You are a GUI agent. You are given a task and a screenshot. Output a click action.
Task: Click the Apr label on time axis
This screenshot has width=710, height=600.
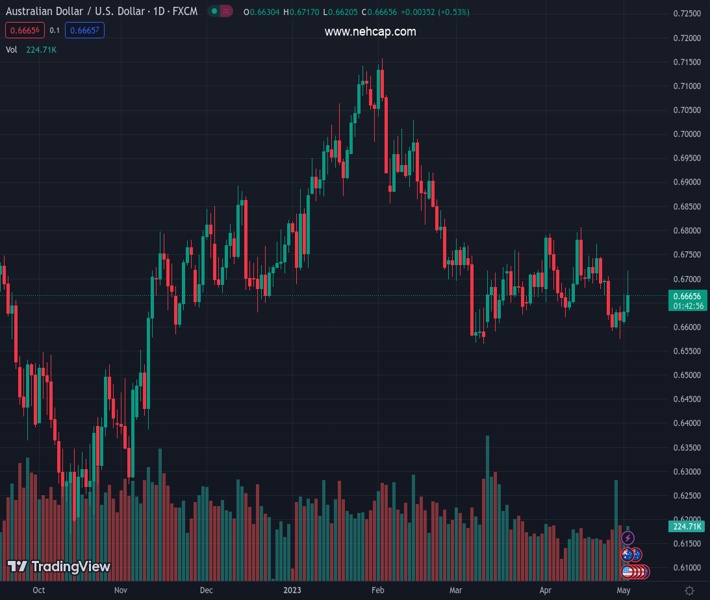pyautogui.click(x=545, y=590)
